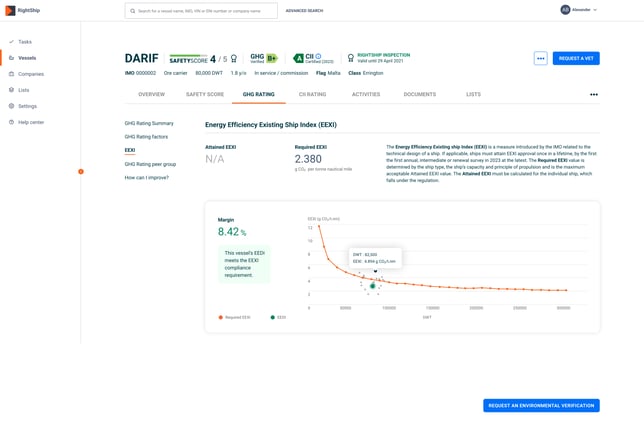Viewport: 644px width, 429px height.
Task: Select the EEXI section link
Action: pyautogui.click(x=130, y=150)
